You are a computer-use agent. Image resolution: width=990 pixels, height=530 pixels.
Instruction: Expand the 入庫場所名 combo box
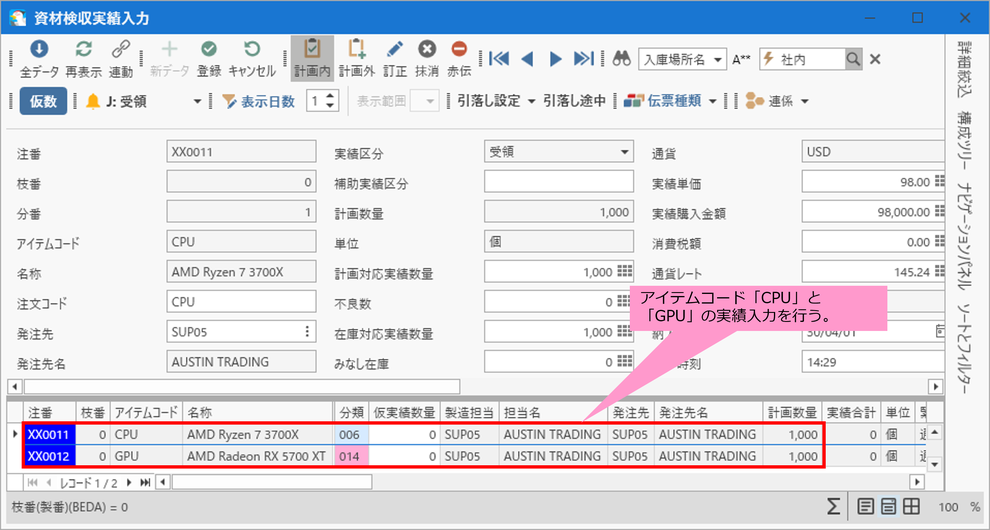pyautogui.click(x=683, y=59)
